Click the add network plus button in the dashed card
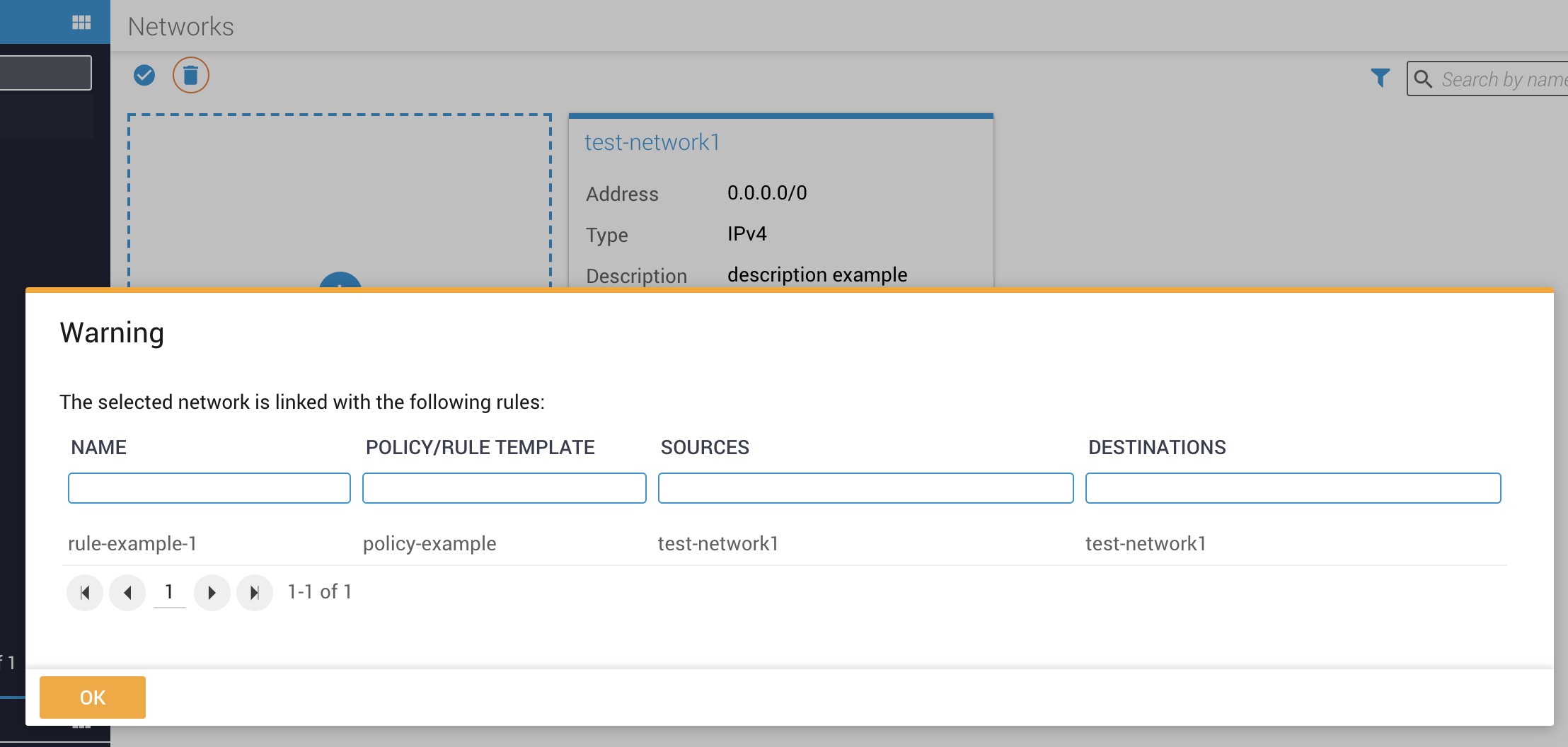Image resolution: width=1568 pixels, height=747 pixels. 340,280
